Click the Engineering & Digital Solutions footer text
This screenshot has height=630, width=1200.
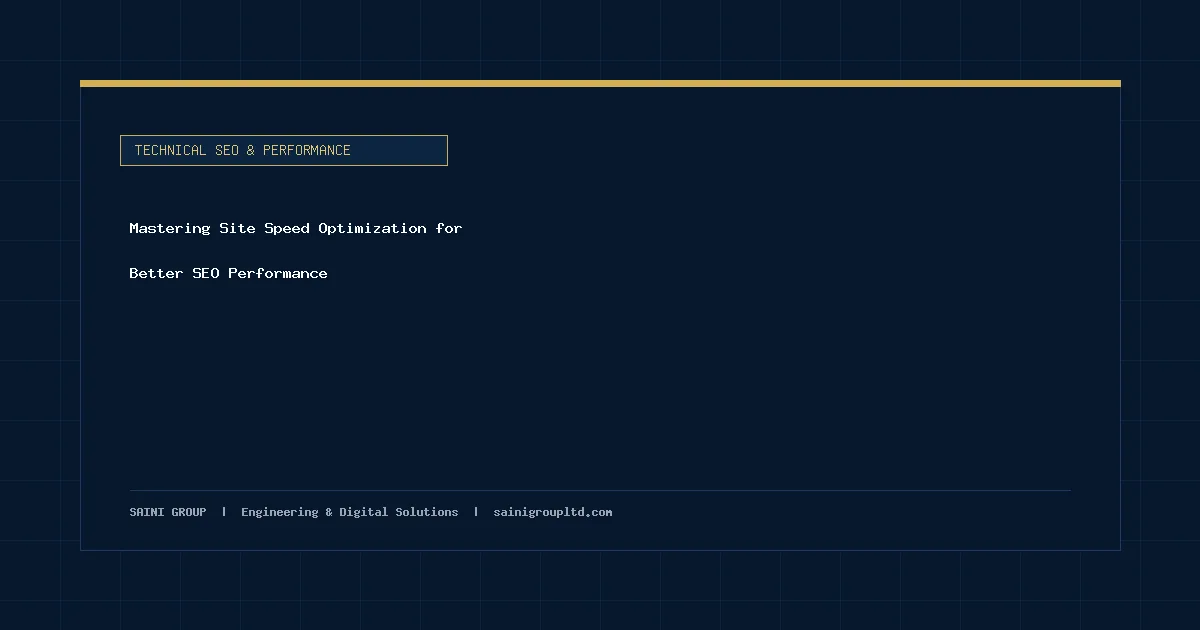coord(349,512)
